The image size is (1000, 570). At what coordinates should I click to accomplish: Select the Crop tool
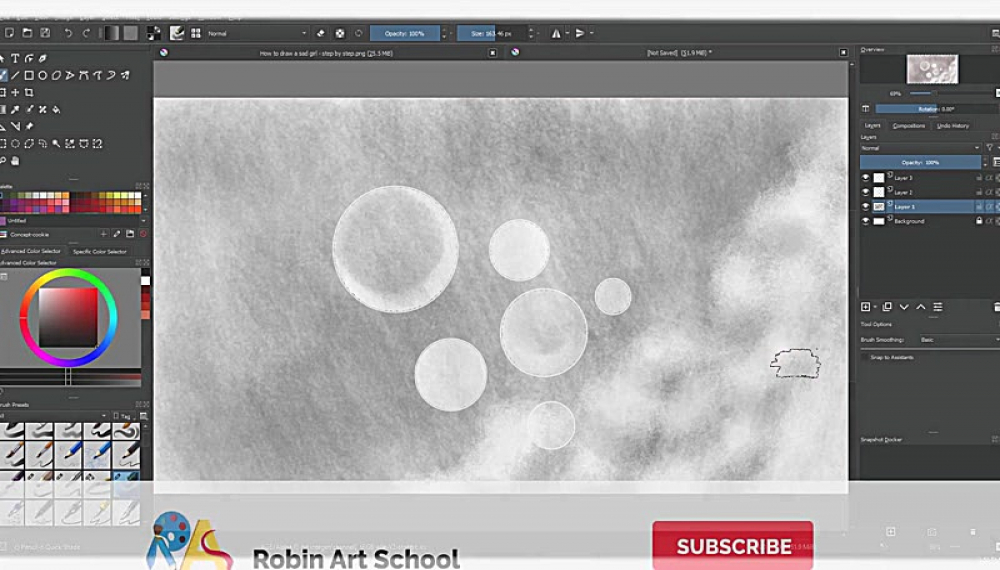pyautogui.click(x=29, y=92)
